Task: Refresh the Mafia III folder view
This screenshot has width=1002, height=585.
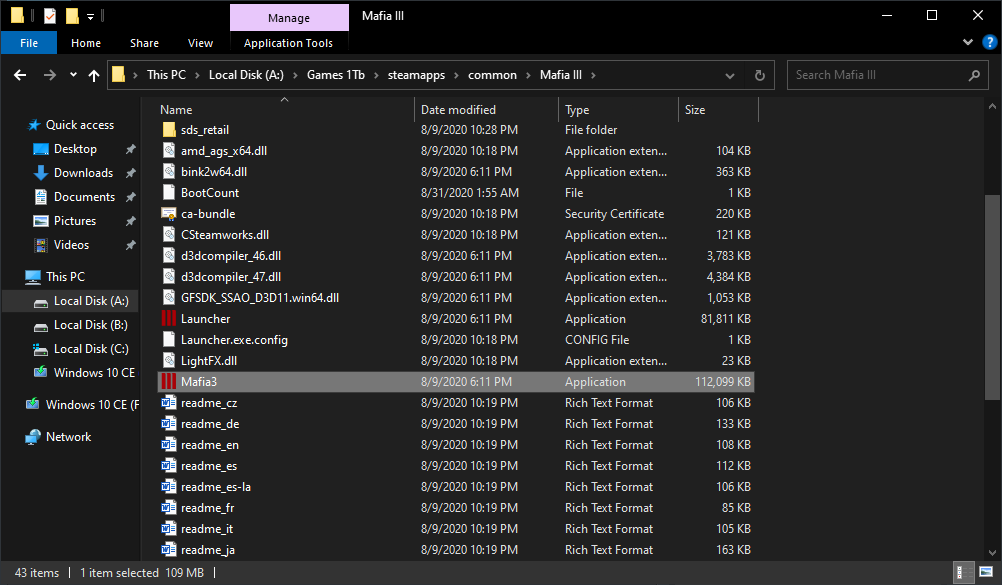Action: pyautogui.click(x=759, y=75)
